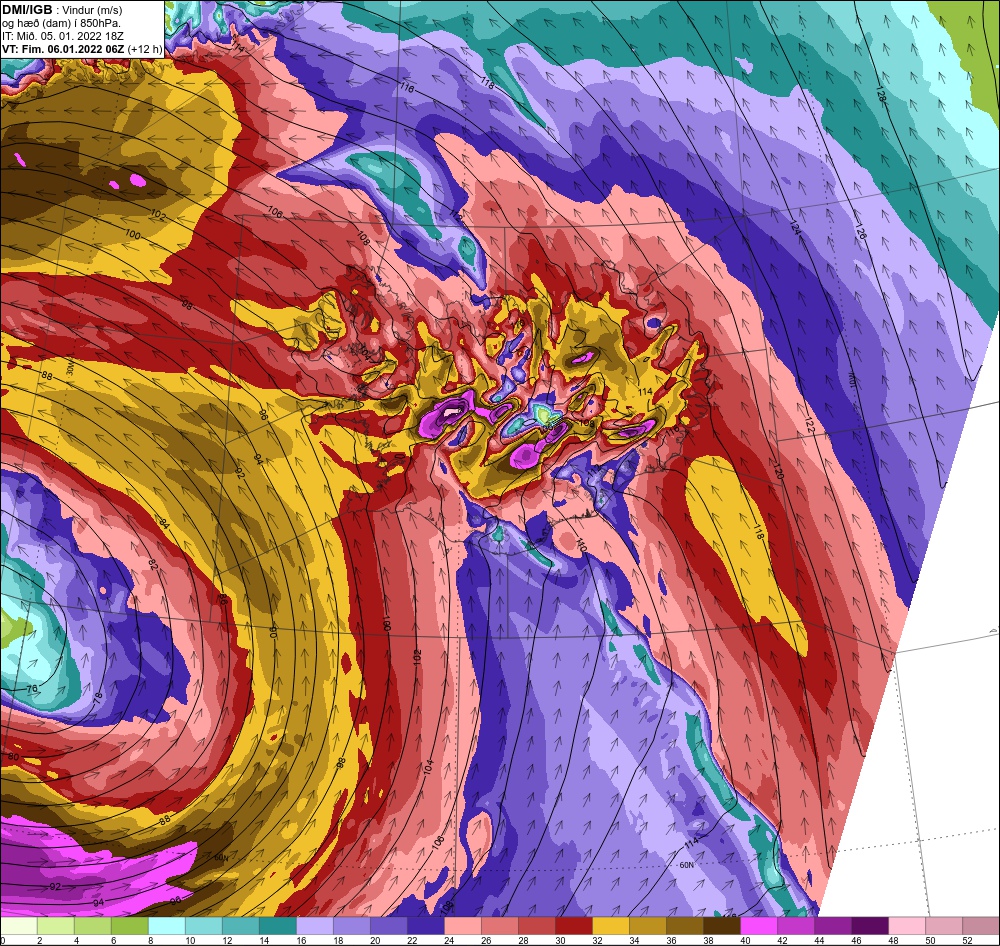
Task: Click the '76' contour label near the low
Action: [32, 690]
